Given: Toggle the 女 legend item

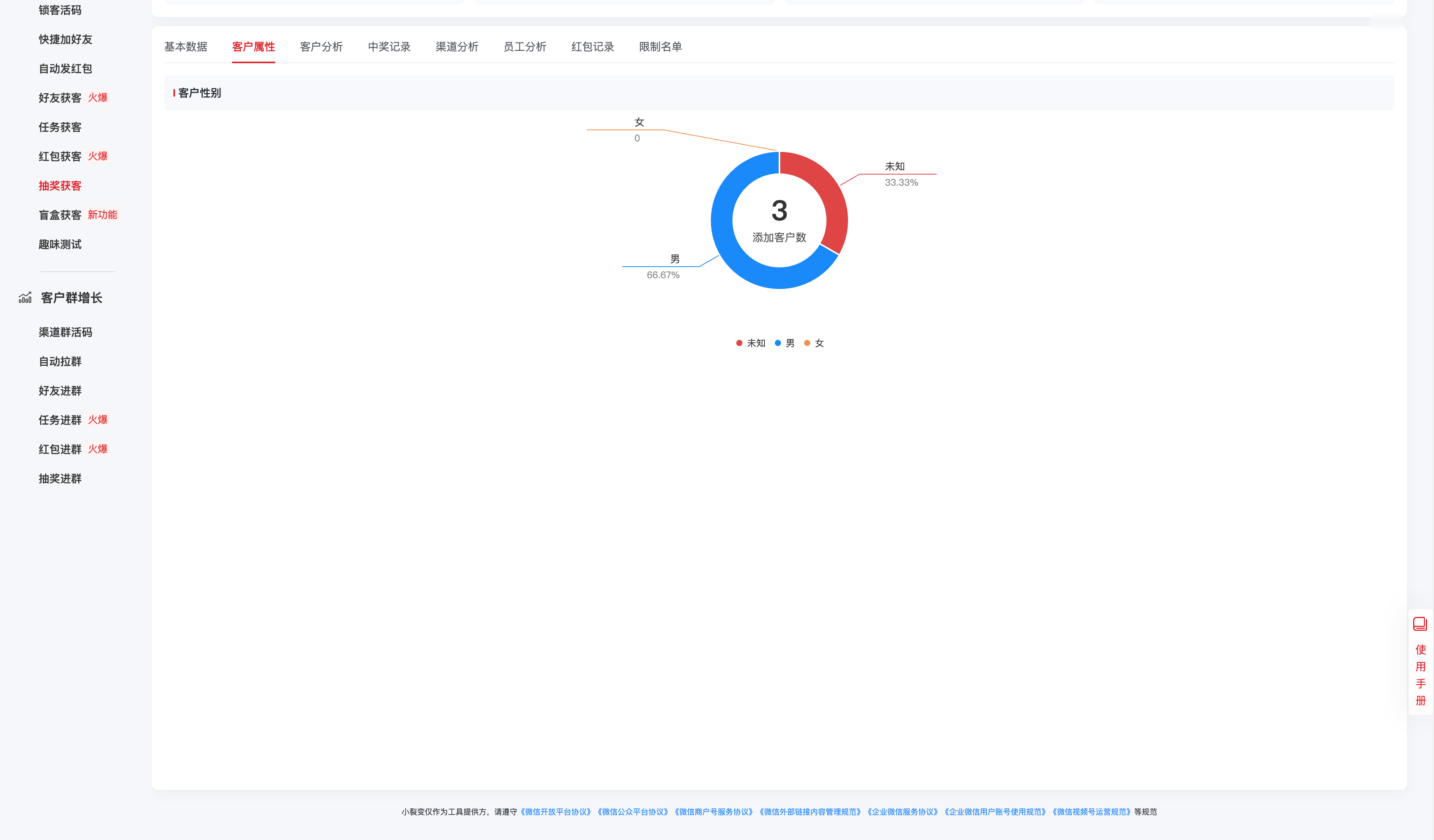Looking at the screenshot, I should pyautogui.click(x=815, y=343).
